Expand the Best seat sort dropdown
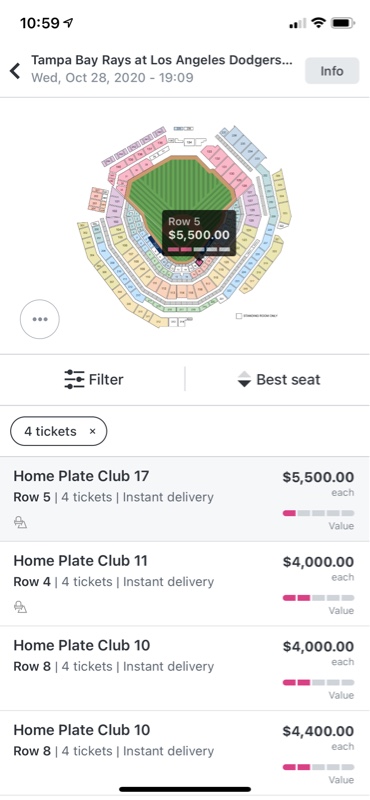 (279, 380)
